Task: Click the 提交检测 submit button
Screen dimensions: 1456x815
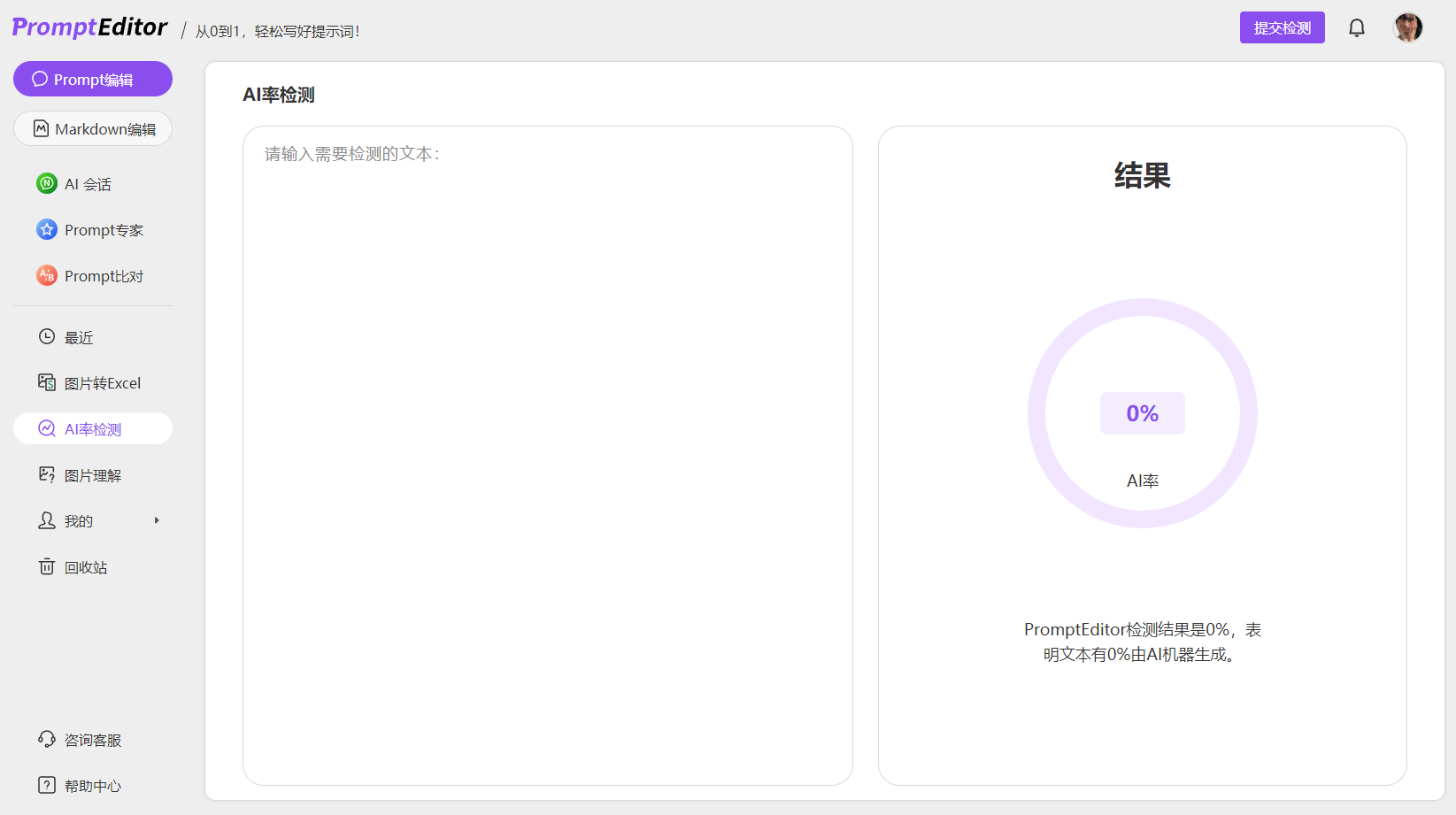Action: [x=1282, y=27]
